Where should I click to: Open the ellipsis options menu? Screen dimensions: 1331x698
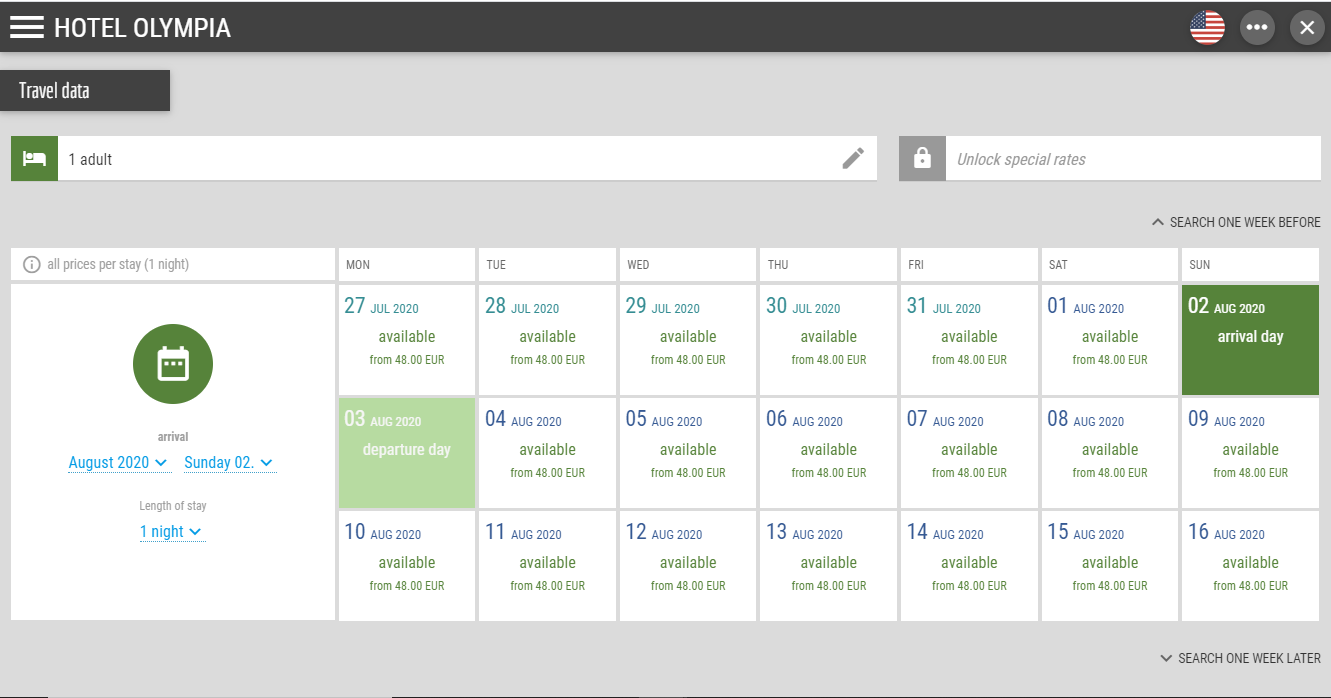coord(1257,27)
